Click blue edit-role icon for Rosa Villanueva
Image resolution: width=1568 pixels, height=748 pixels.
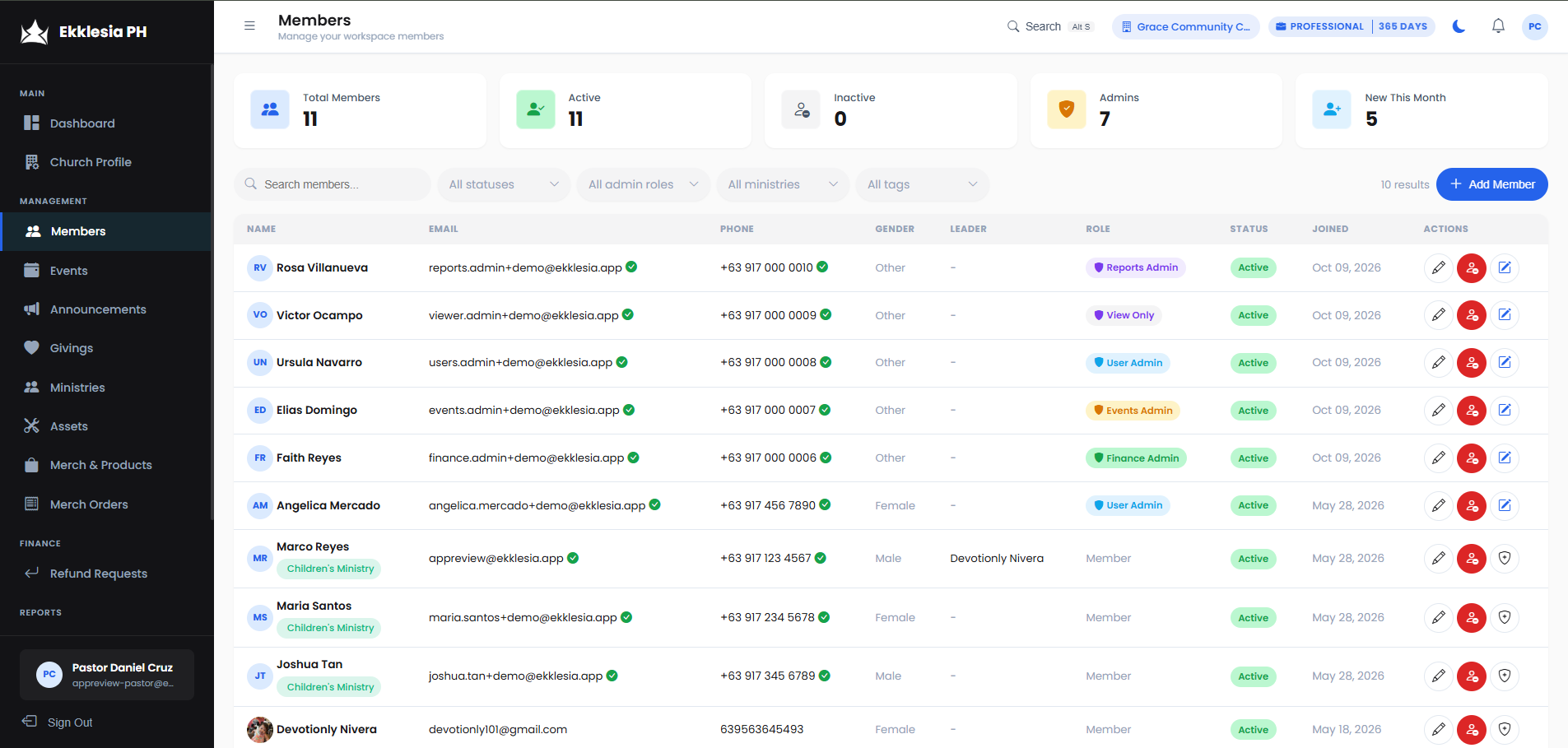click(1505, 267)
